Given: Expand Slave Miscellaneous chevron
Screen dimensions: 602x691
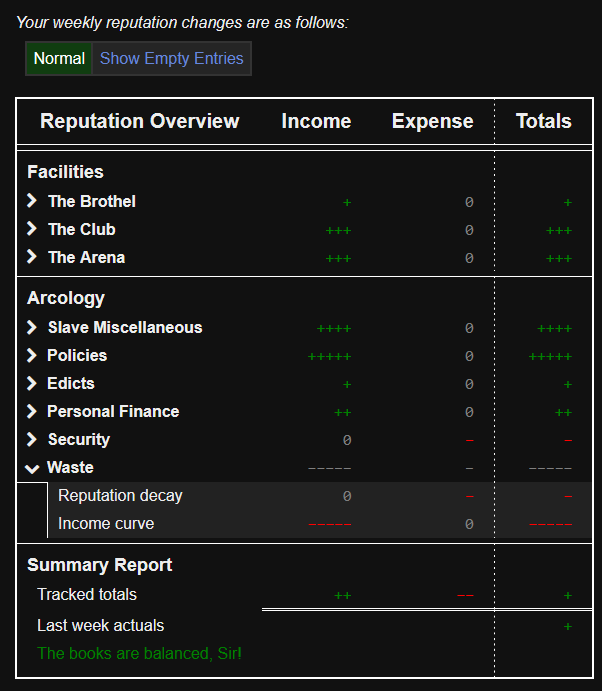Looking at the screenshot, I should [x=32, y=328].
